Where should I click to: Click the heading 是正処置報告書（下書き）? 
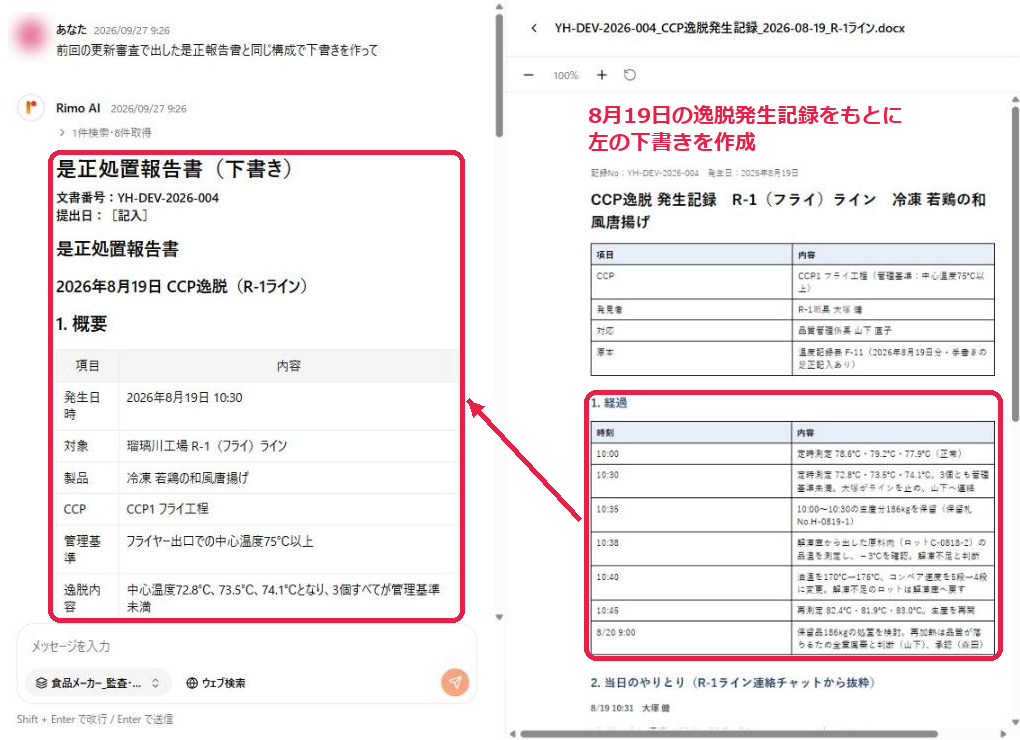coord(174,169)
